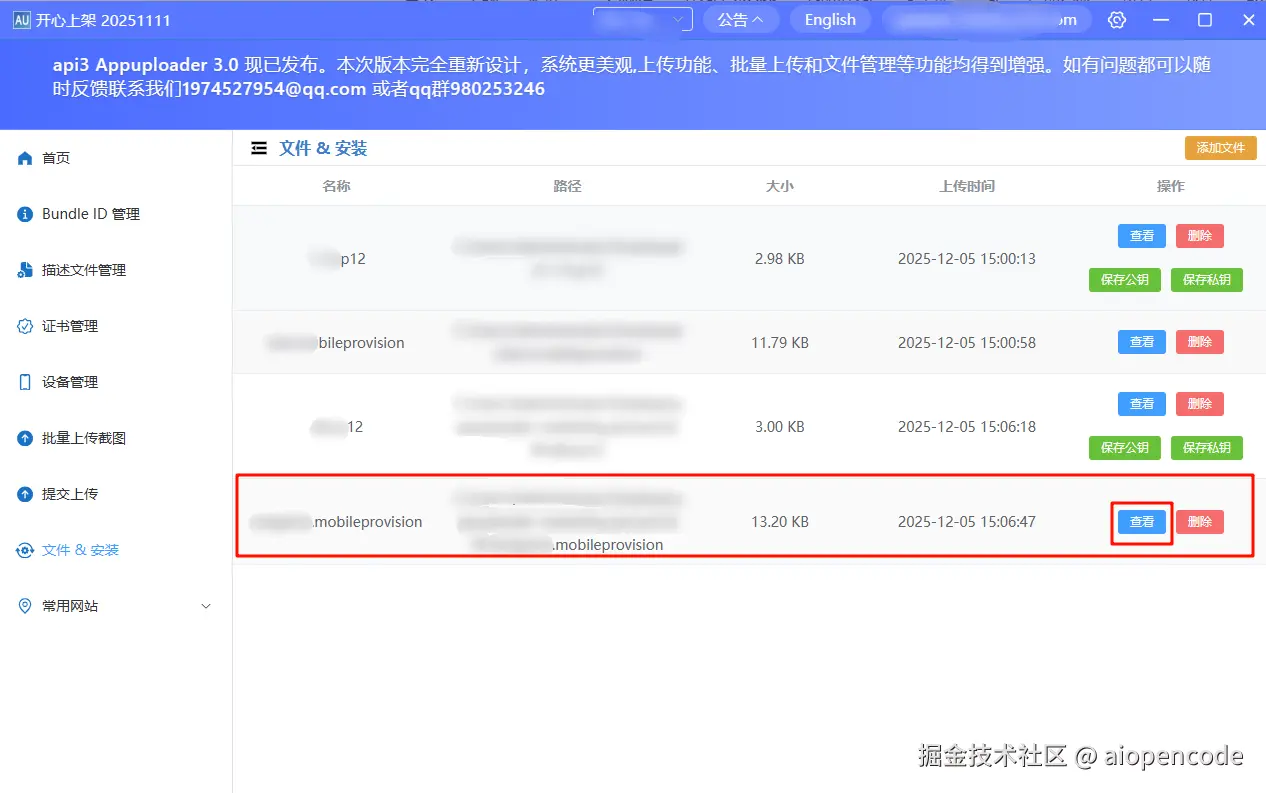1266x793 pixels.
Task: Minimize the 开心上架 window
Action: [1161, 20]
